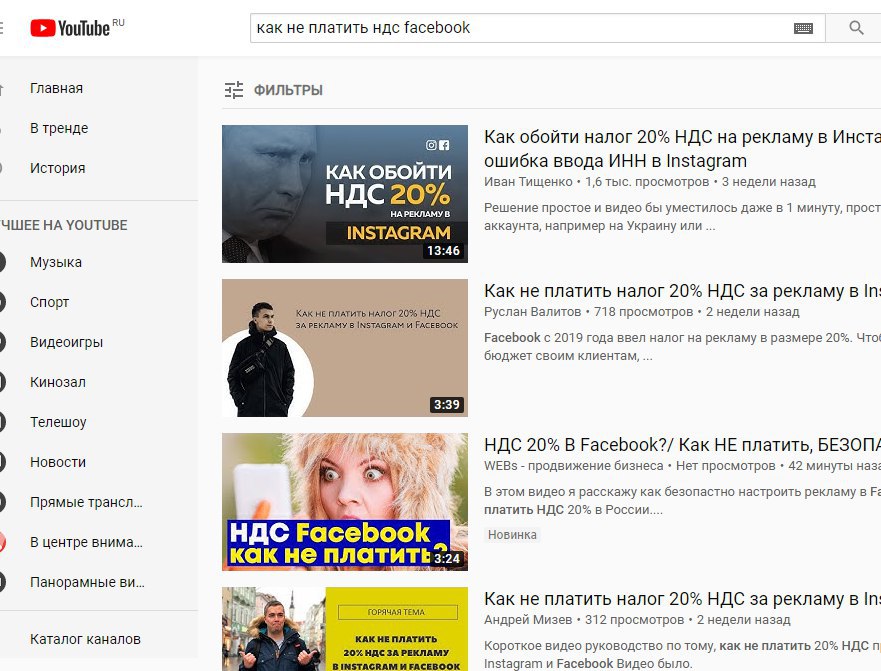Open the 3:39 video thumbnail by Руслан Валитов

(345, 348)
